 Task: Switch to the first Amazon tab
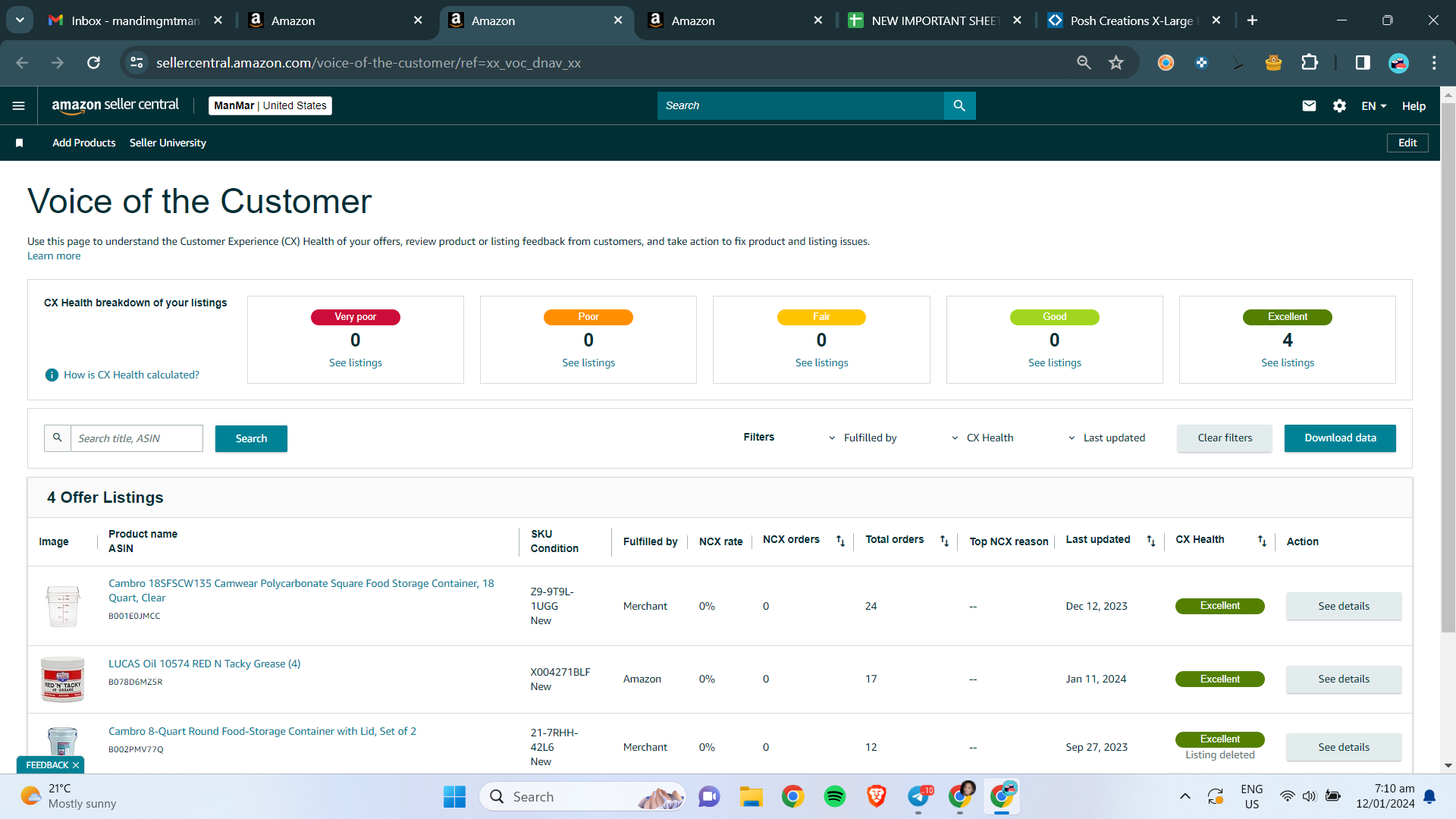click(x=336, y=20)
